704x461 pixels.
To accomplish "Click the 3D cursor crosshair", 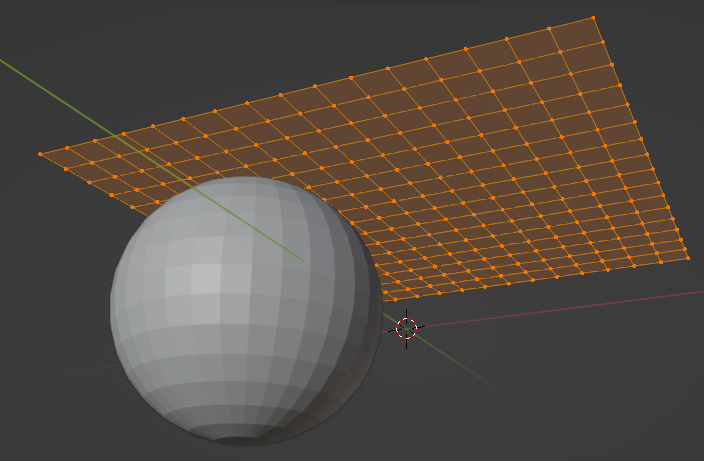I will (406, 328).
